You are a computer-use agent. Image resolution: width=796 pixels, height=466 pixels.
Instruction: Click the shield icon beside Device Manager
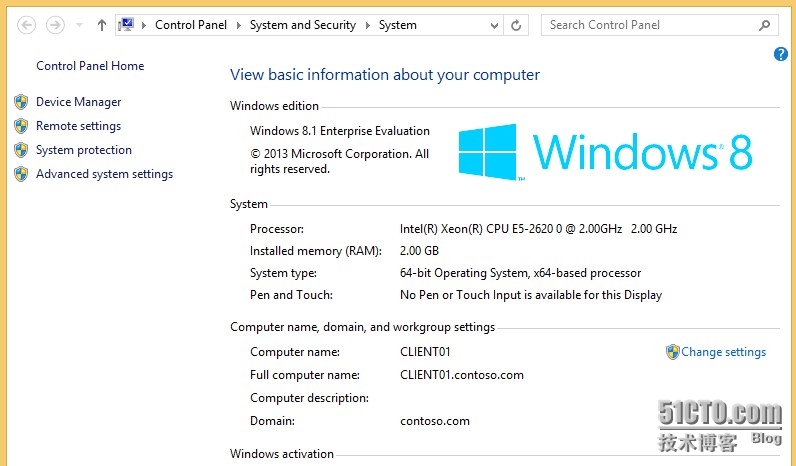coord(21,102)
